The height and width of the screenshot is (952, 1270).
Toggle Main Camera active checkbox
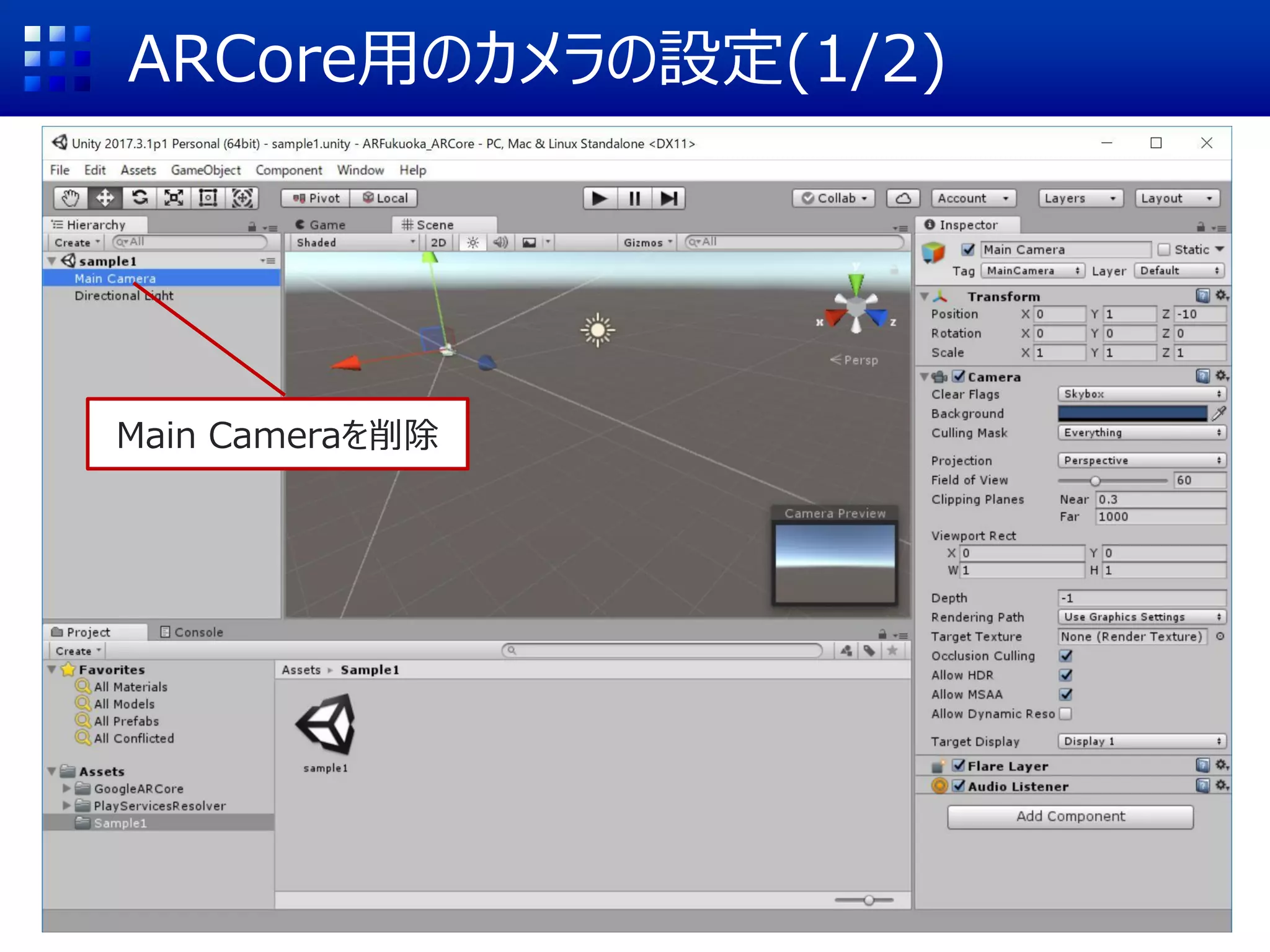[968, 250]
